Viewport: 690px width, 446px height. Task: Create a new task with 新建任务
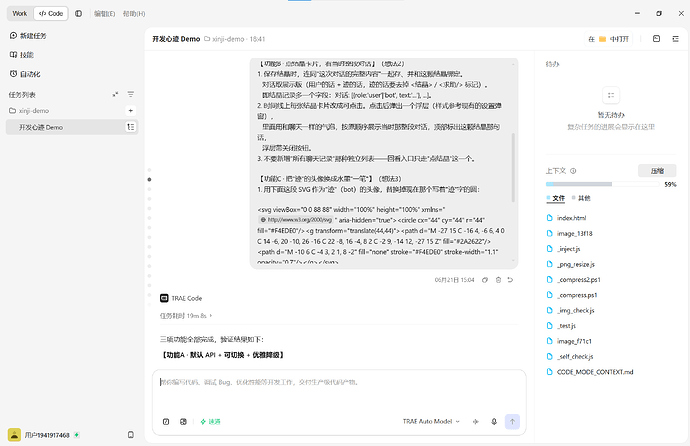coord(28,36)
